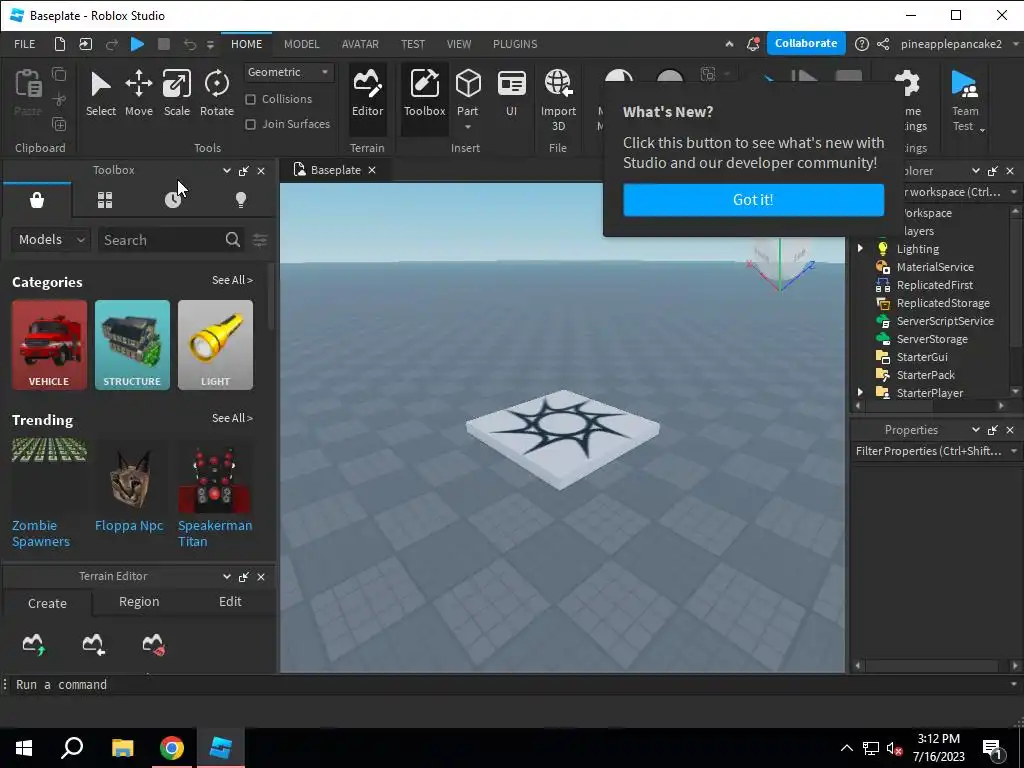Select the VEHICLE category thumbnail
The height and width of the screenshot is (768, 1024).
click(x=49, y=345)
